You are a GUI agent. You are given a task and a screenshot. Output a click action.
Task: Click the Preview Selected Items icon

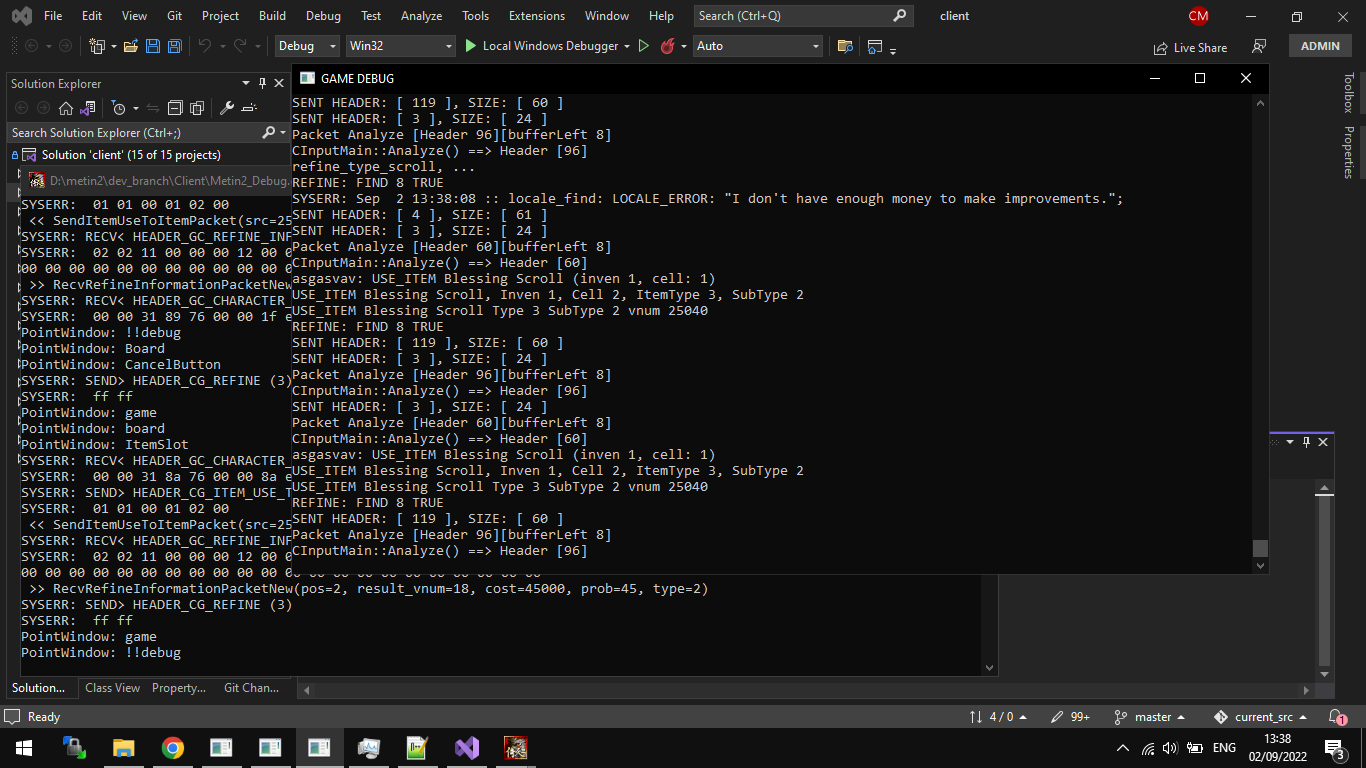249,108
